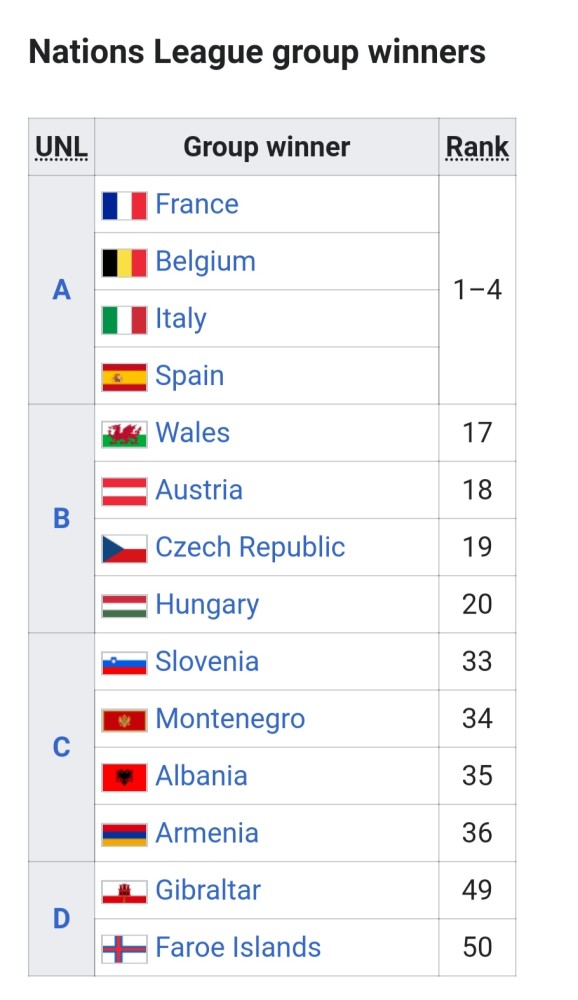578x1000 pixels.
Task: Open the Austria team link
Action: [x=199, y=490]
